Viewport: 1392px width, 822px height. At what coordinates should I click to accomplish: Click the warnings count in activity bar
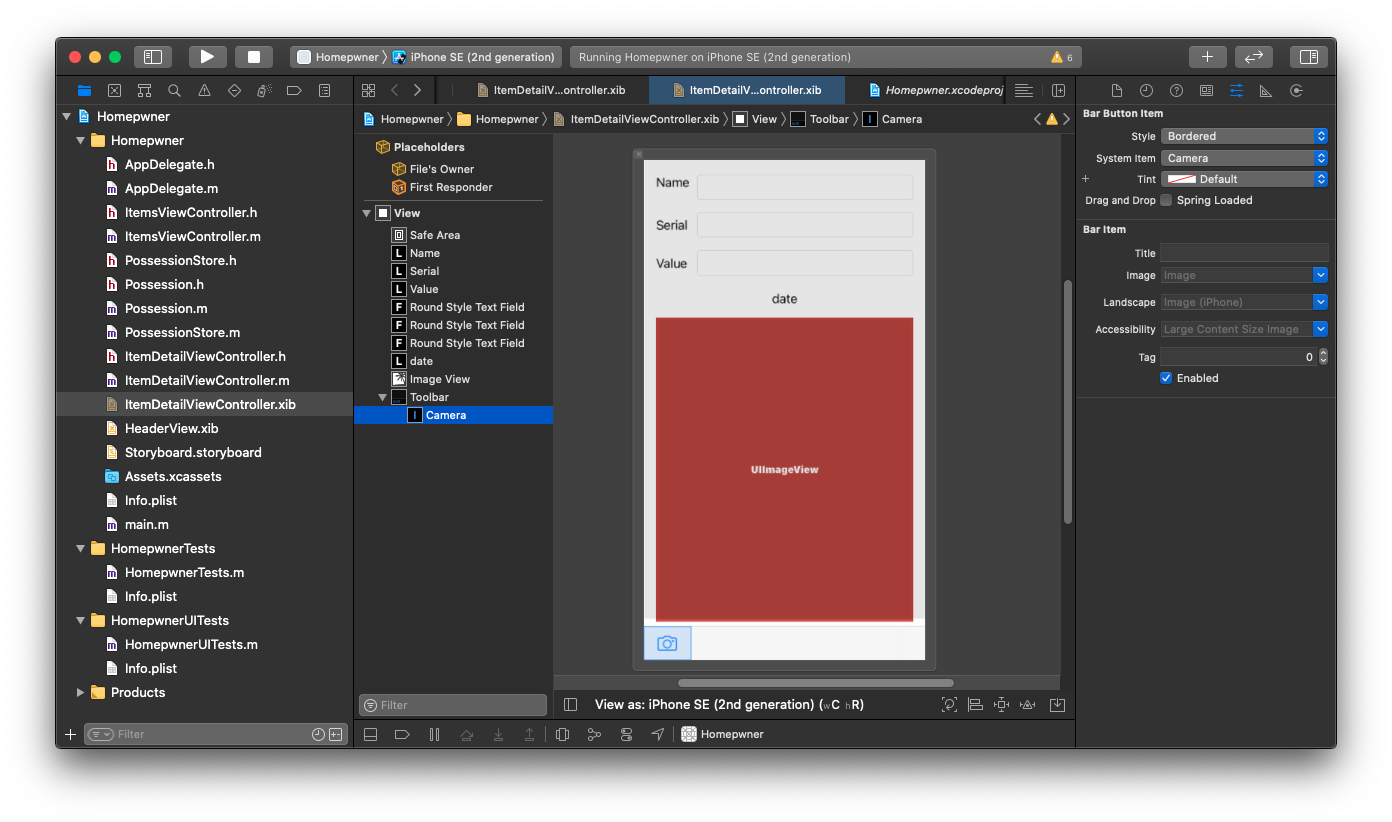point(1062,57)
